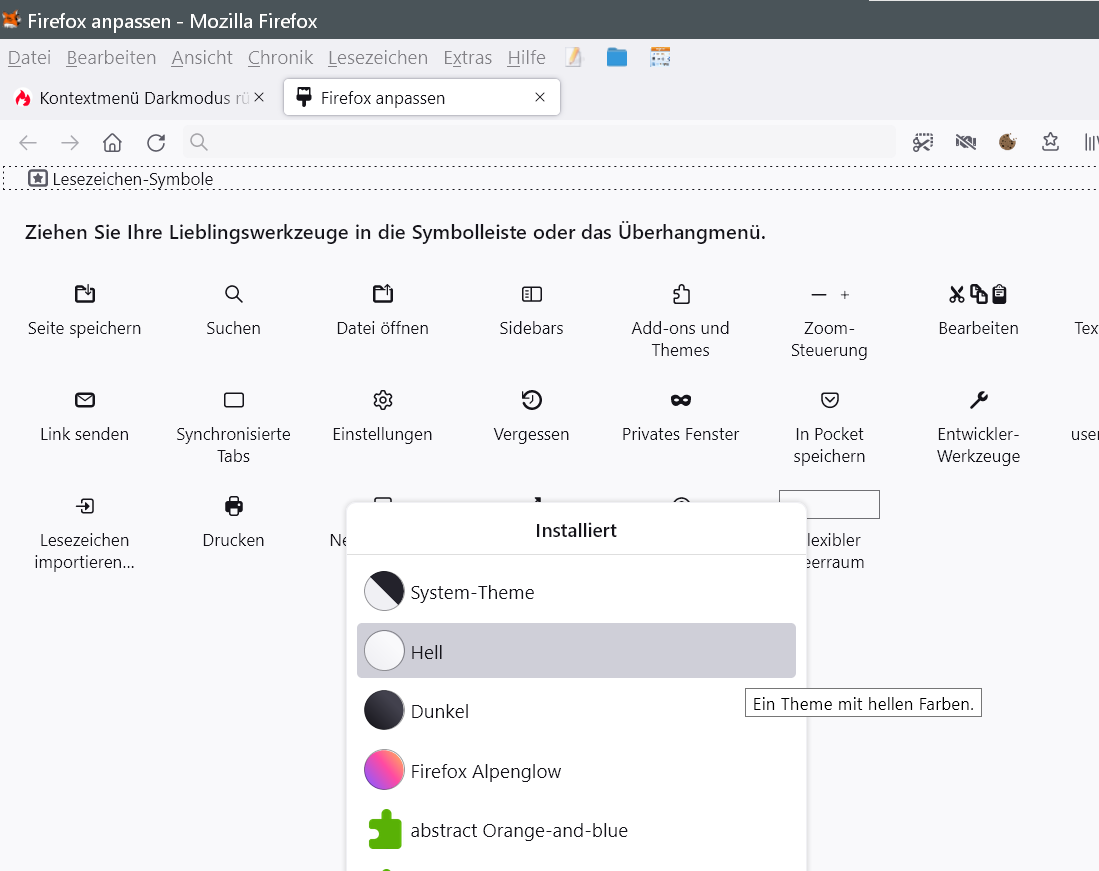Click the Drucken printer icon
The height and width of the screenshot is (871, 1099).
click(x=234, y=506)
